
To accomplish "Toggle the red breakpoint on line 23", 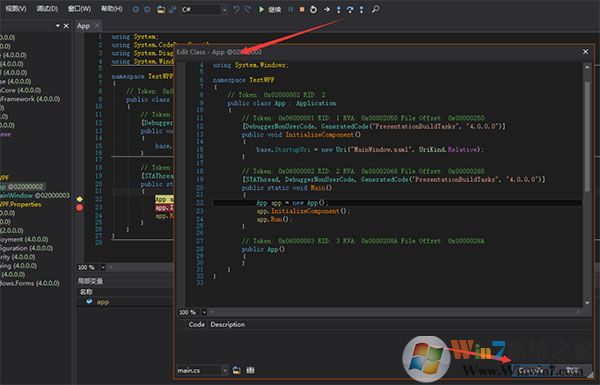I will point(80,208).
